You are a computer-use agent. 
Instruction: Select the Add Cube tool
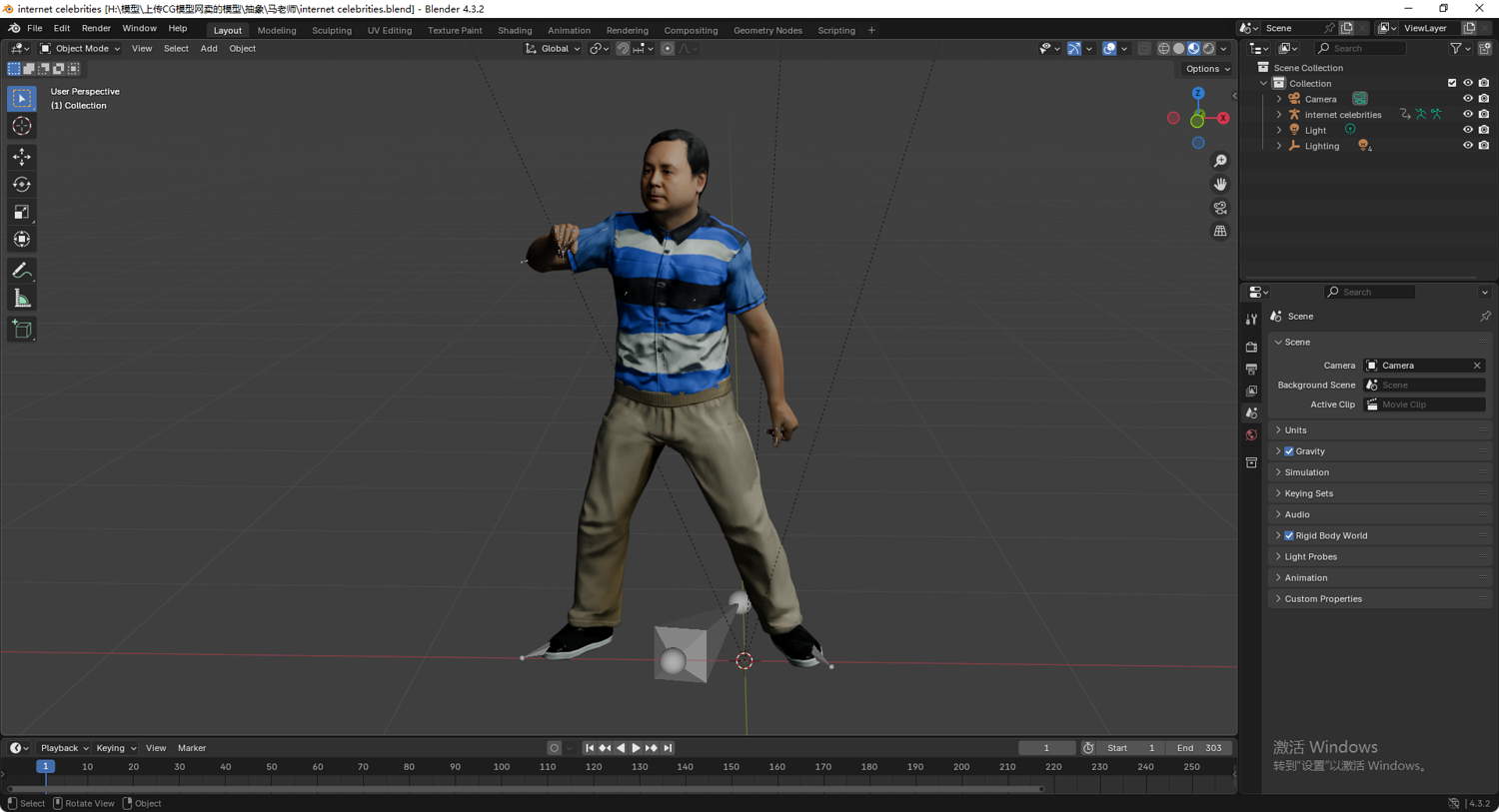coord(22,330)
